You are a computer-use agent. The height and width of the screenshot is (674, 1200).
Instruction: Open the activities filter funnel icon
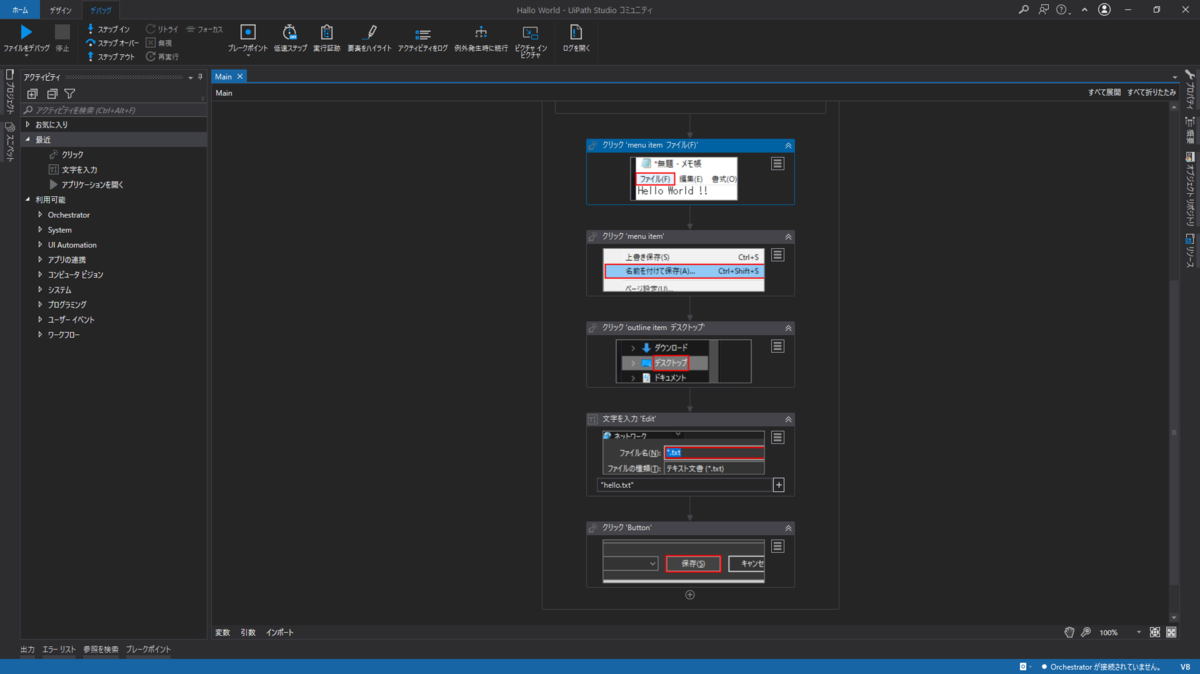click(x=70, y=93)
